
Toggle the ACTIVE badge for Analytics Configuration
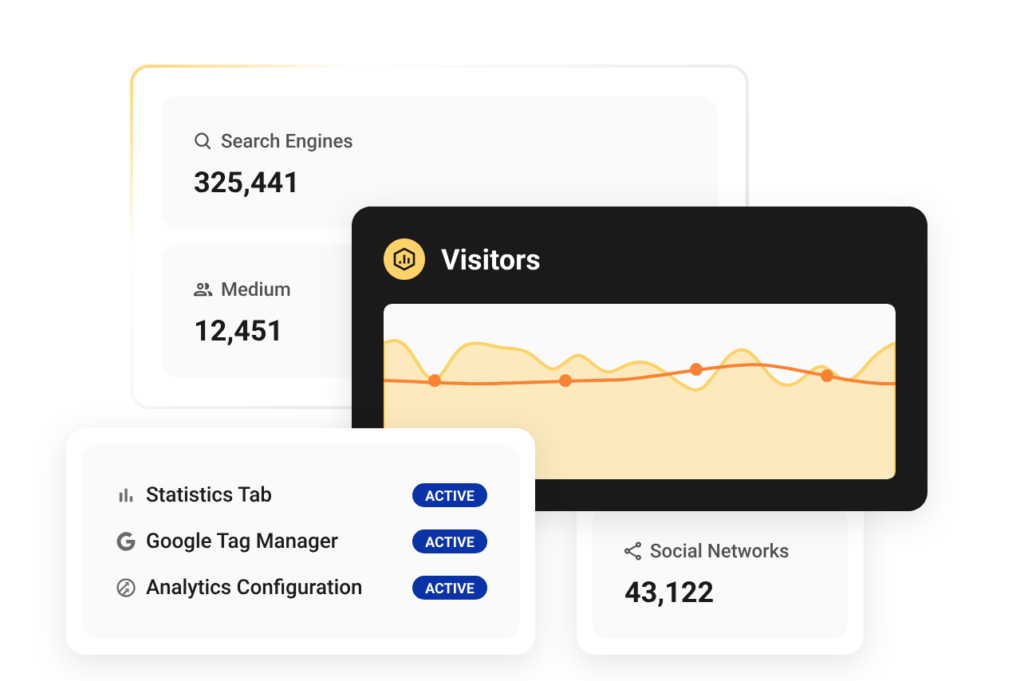[x=449, y=588]
